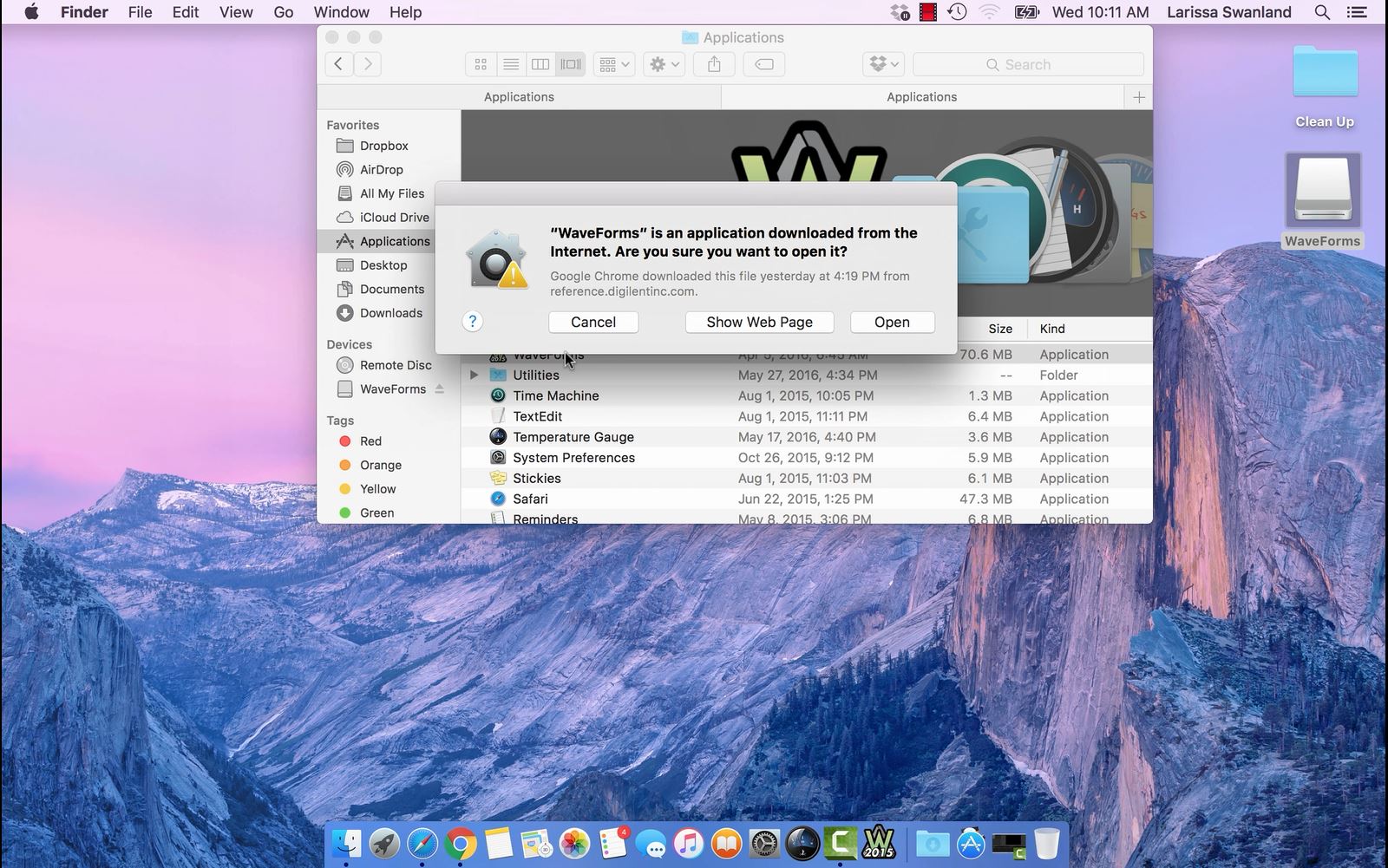The image size is (1388, 868).
Task: Select the System Preferences row
Action: pyautogui.click(x=807, y=458)
